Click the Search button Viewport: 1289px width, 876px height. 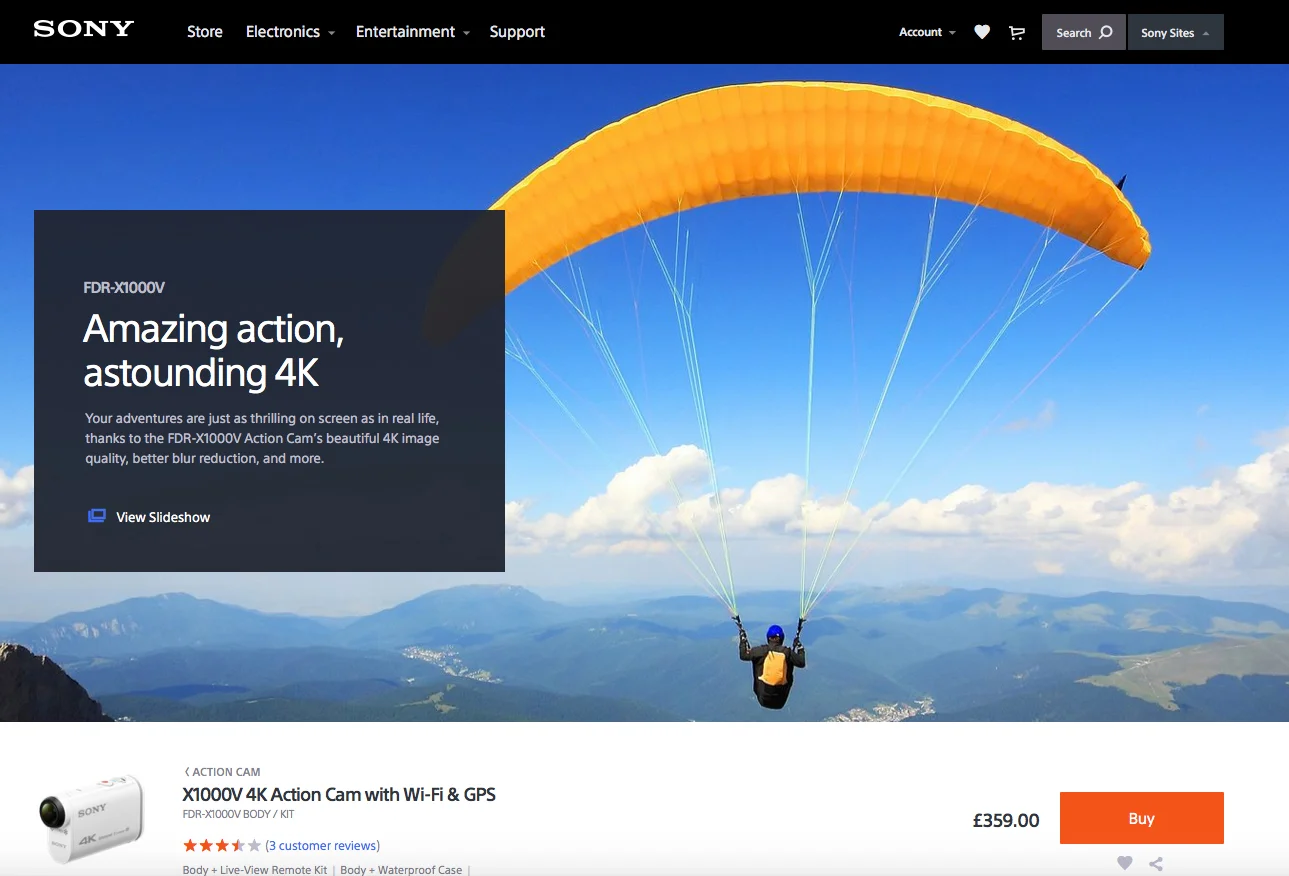pyautogui.click(x=1084, y=32)
